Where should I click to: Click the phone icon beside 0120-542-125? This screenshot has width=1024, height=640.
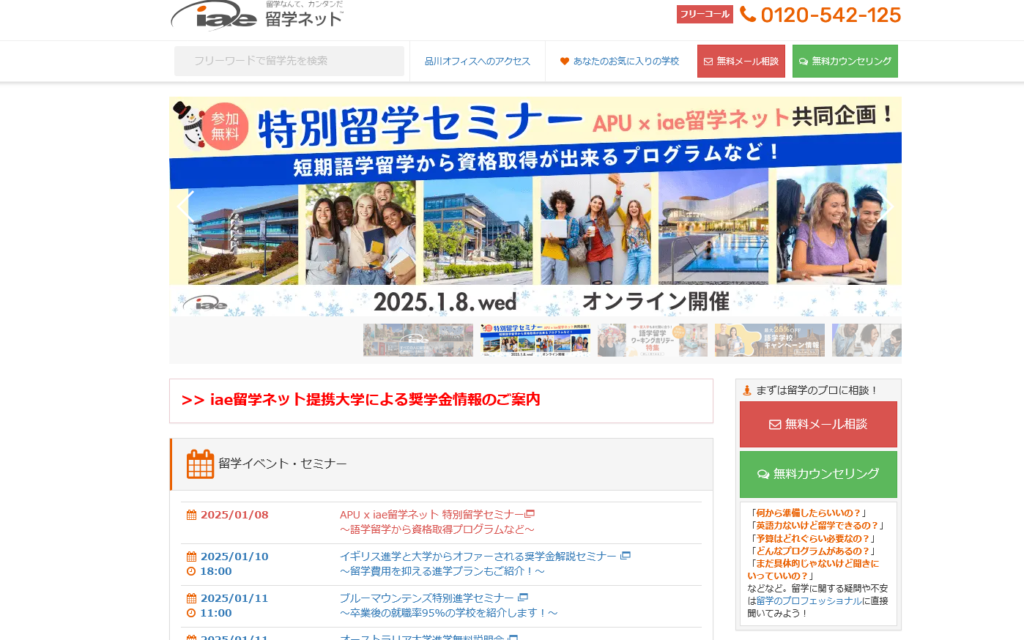pyautogui.click(x=748, y=14)
